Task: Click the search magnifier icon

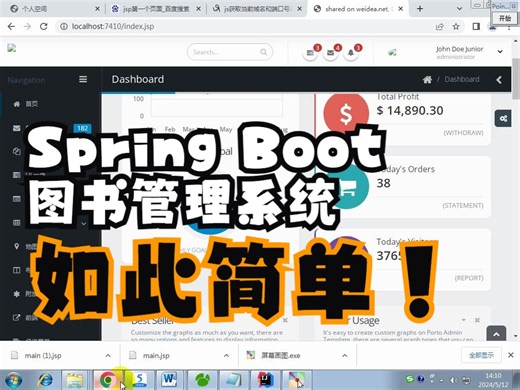Action: [x=263, y=52]
